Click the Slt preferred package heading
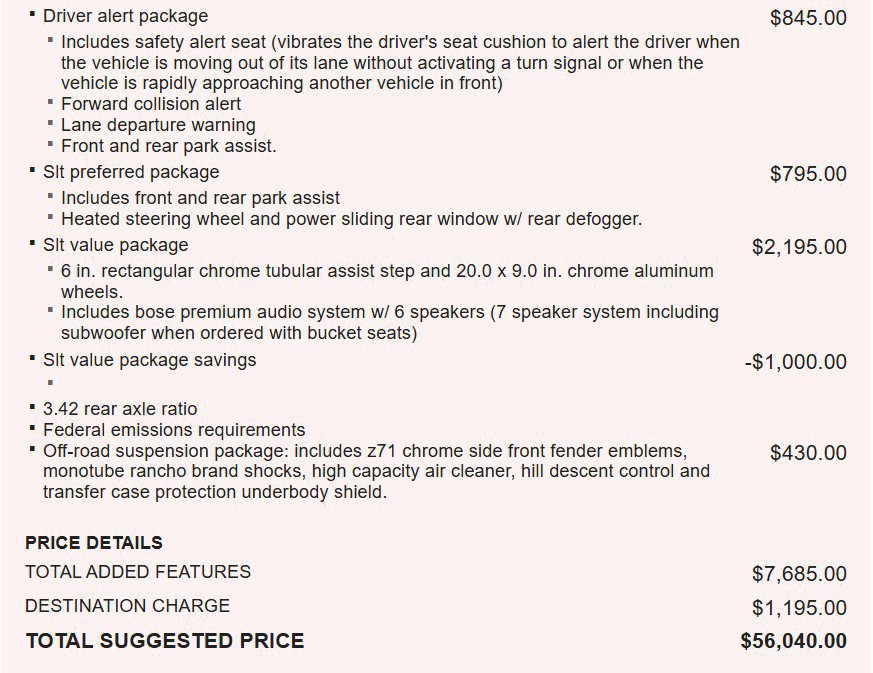Screen dimensions: 873x673 [131, 173]
